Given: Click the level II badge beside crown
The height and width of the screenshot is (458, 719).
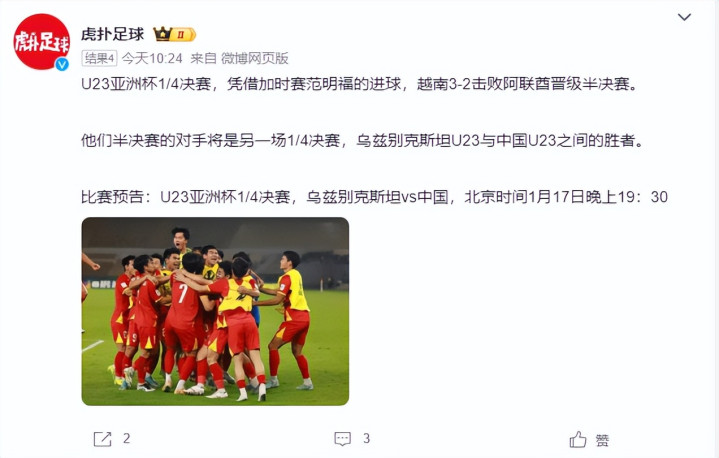Looking at the screenshot, I should click(184, 34).
